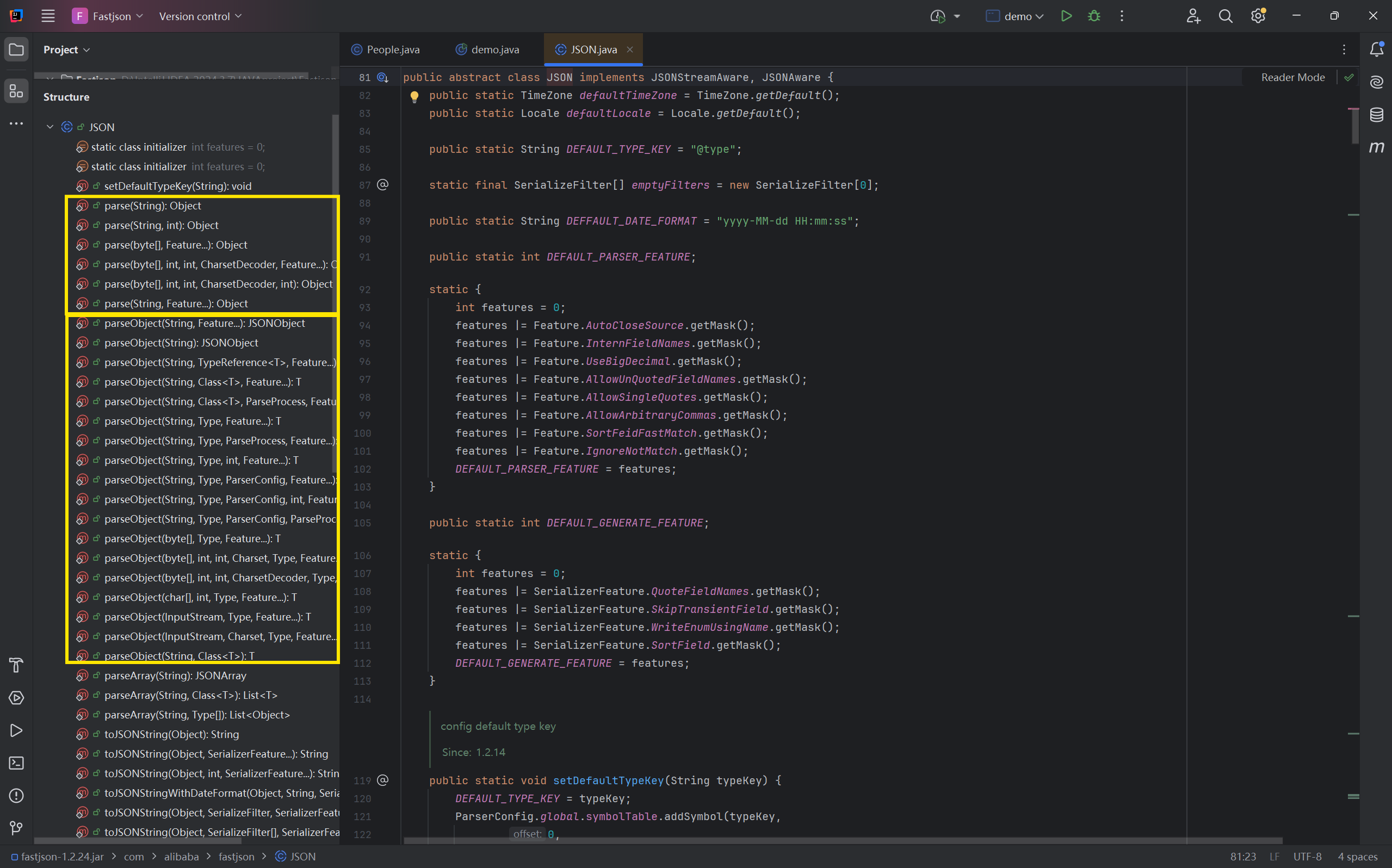This screenshot has height=868, width=1392.
Task: Switch to the People.java tab
Action: (x=386, y=50)
